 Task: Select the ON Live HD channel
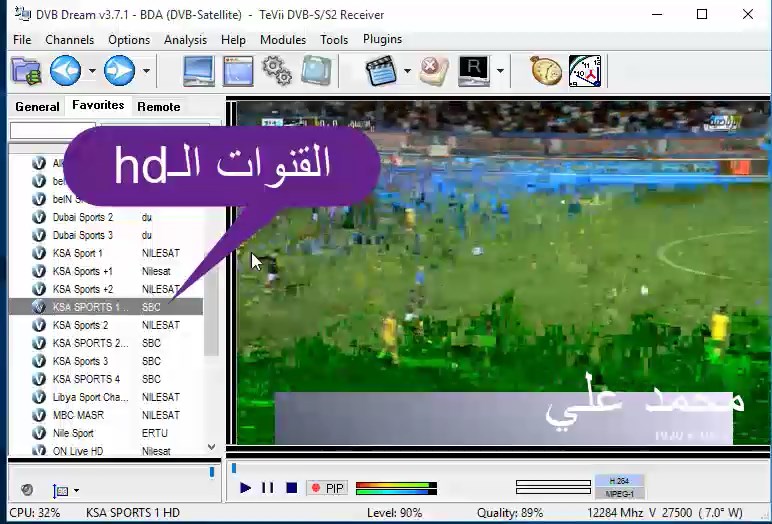(106, 450)
